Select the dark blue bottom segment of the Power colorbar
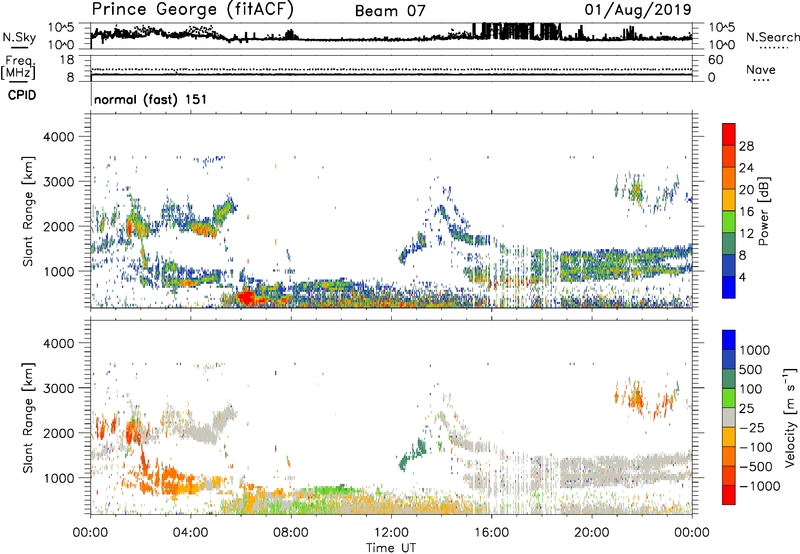 pyautogui.click(x=729, y=287)
